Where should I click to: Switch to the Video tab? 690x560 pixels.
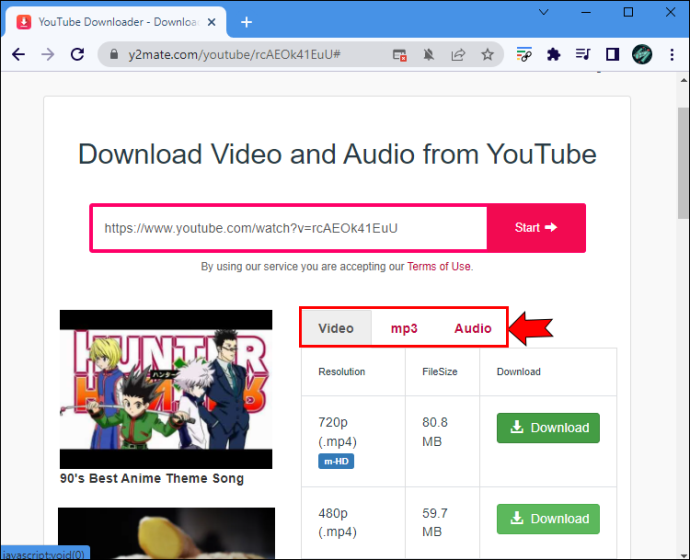pos(336,328)
